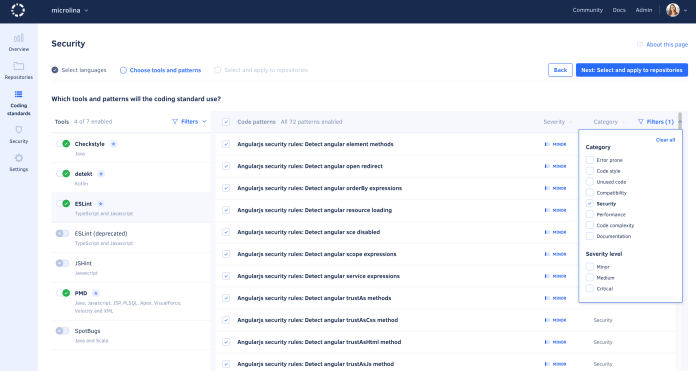696x371 pixels.
Task: Toggle the select-all Code patterns checkbox
Action: click(226, 122)
